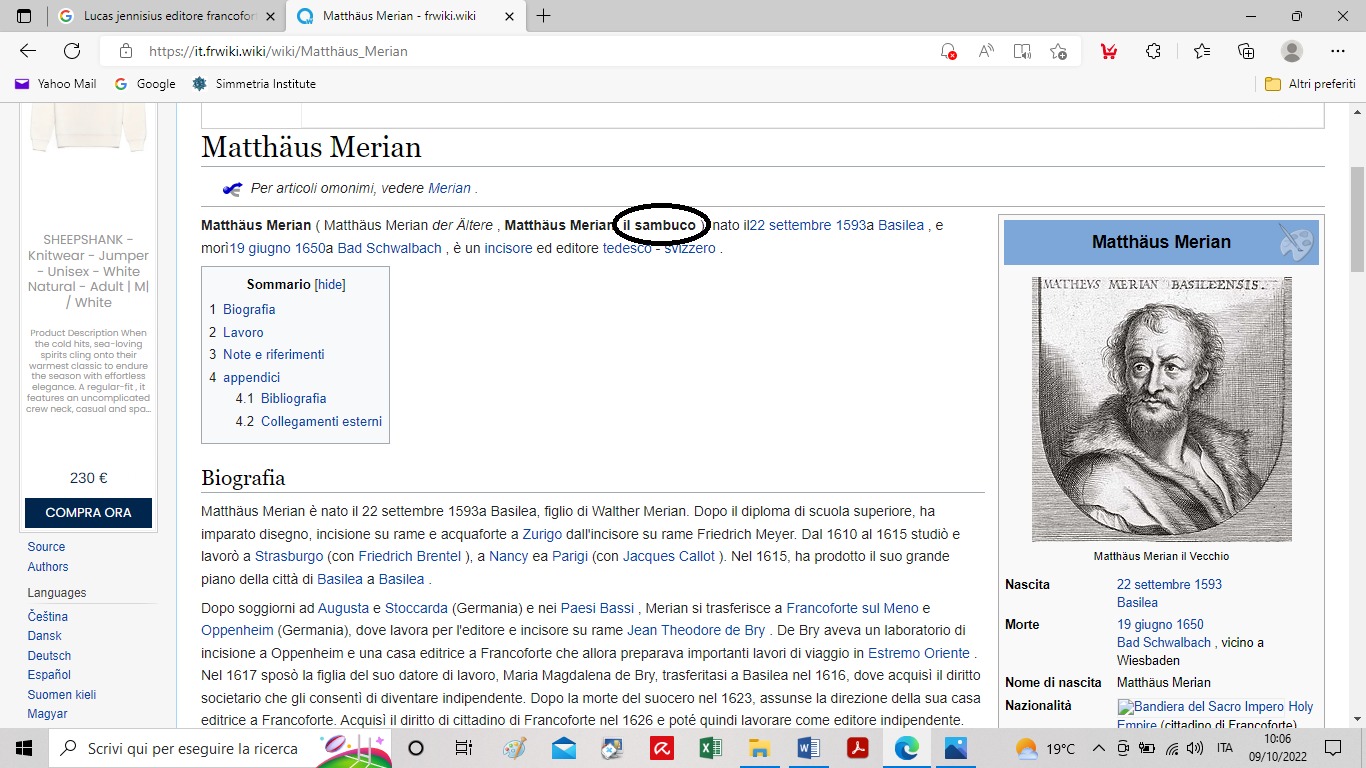Viewport: 1366px width, 768px height.
Task: Open the translate page icon
Action: (1022, 51)
